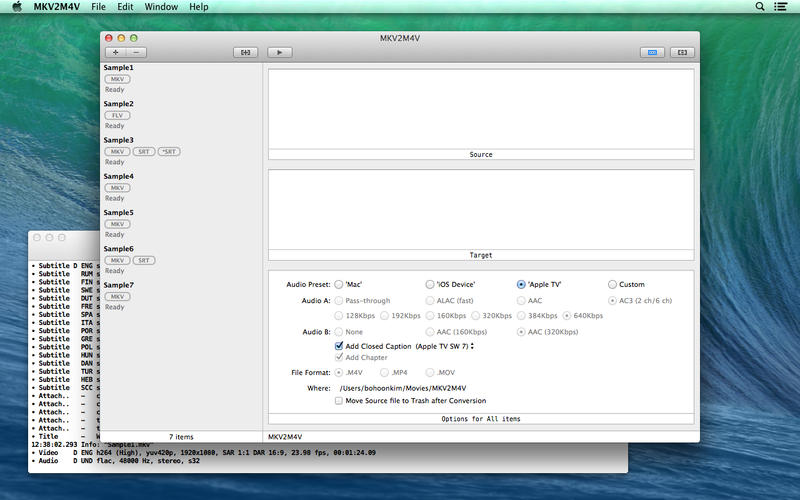Click the MKV tag under Sample1
The height and width of the screenshot is (500, 800).
[117, 79]
